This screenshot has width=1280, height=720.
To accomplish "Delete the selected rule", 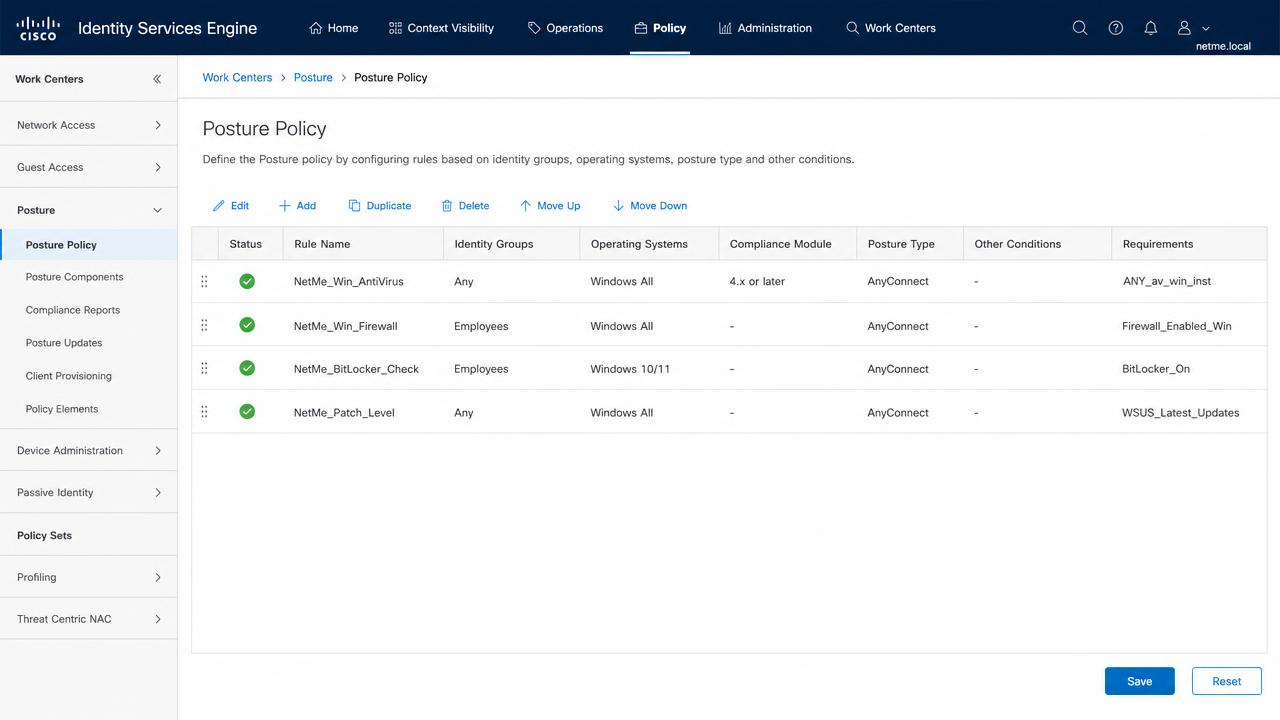I will (x=465, y=206).
